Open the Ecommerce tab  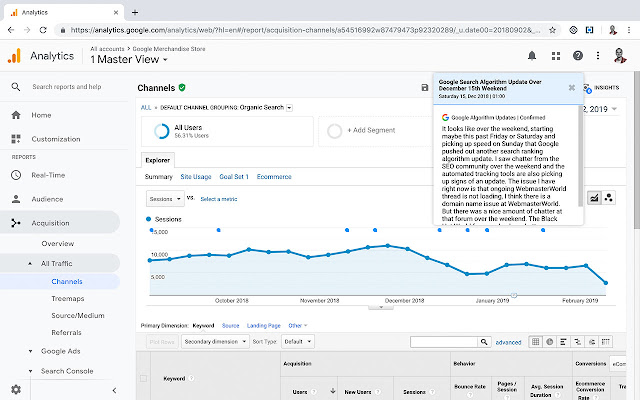[x=273, y=176]
